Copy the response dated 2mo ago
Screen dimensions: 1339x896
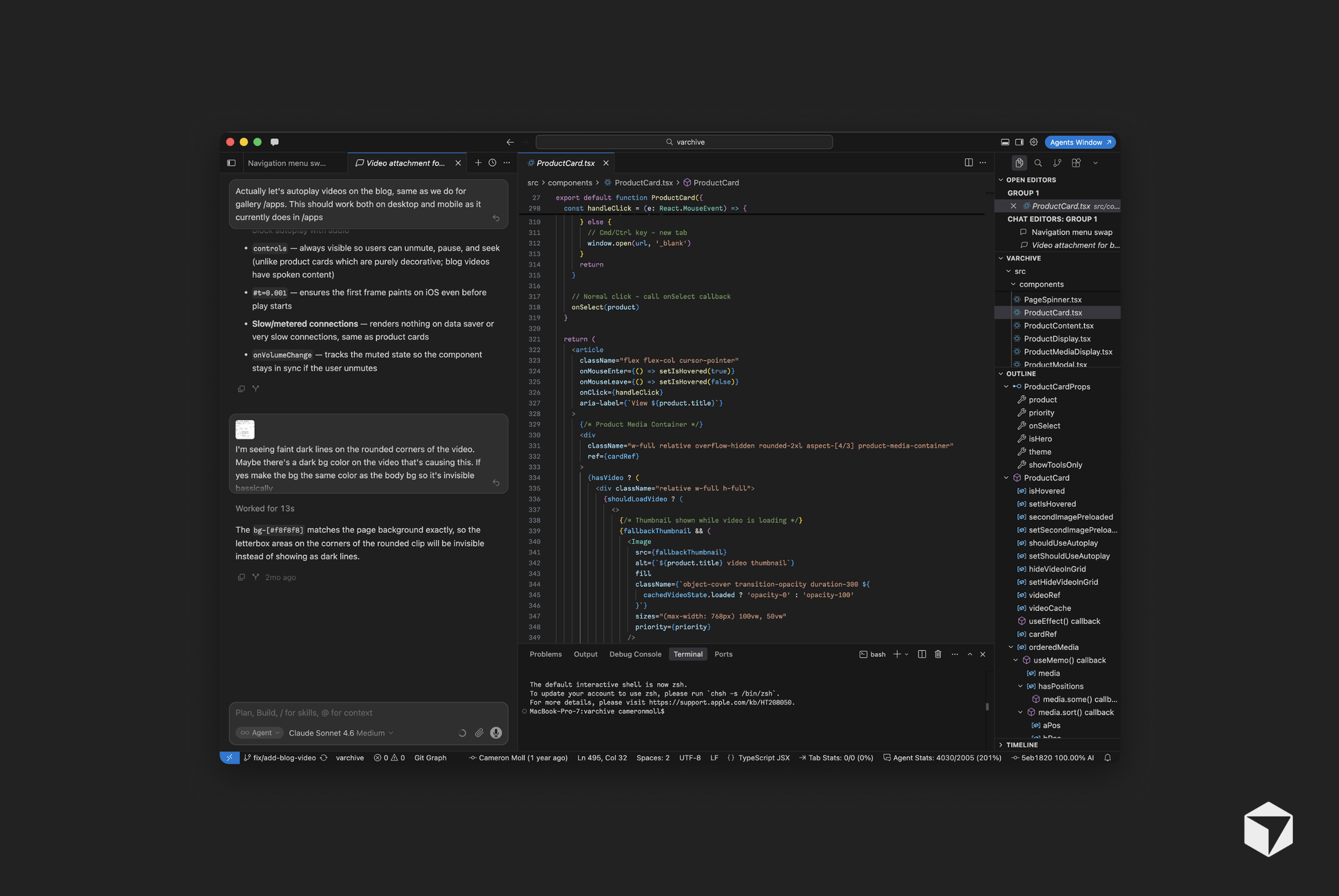pyautogui.click(x=241, y=577)
